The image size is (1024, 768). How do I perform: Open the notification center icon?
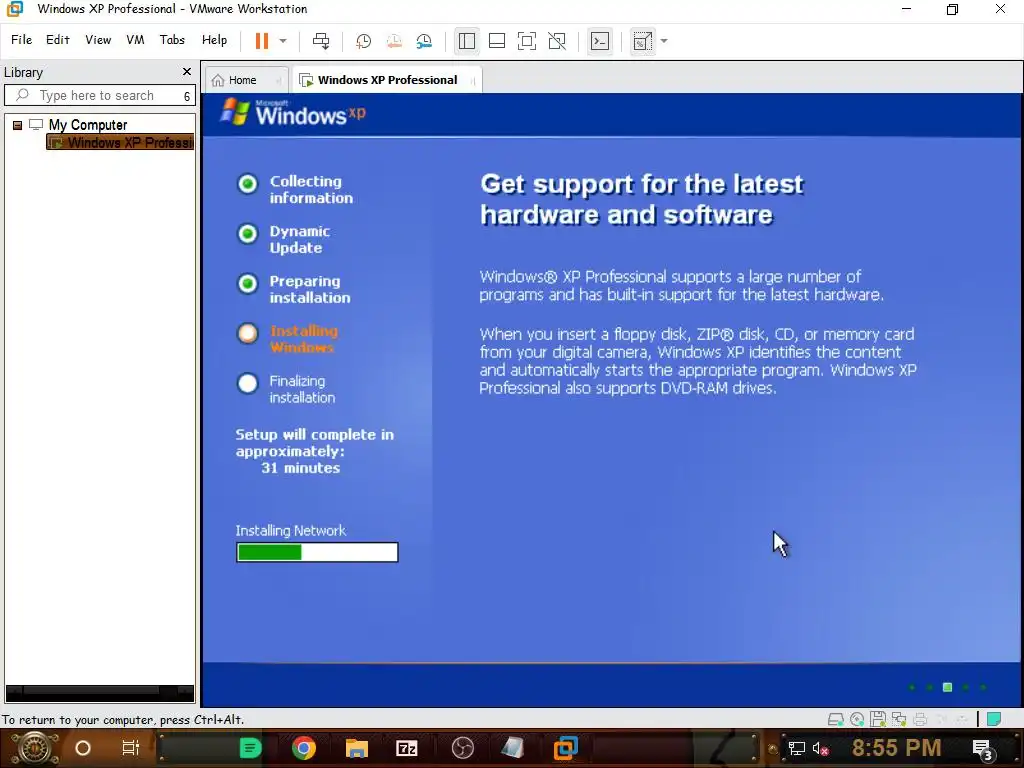click(982, 750)
